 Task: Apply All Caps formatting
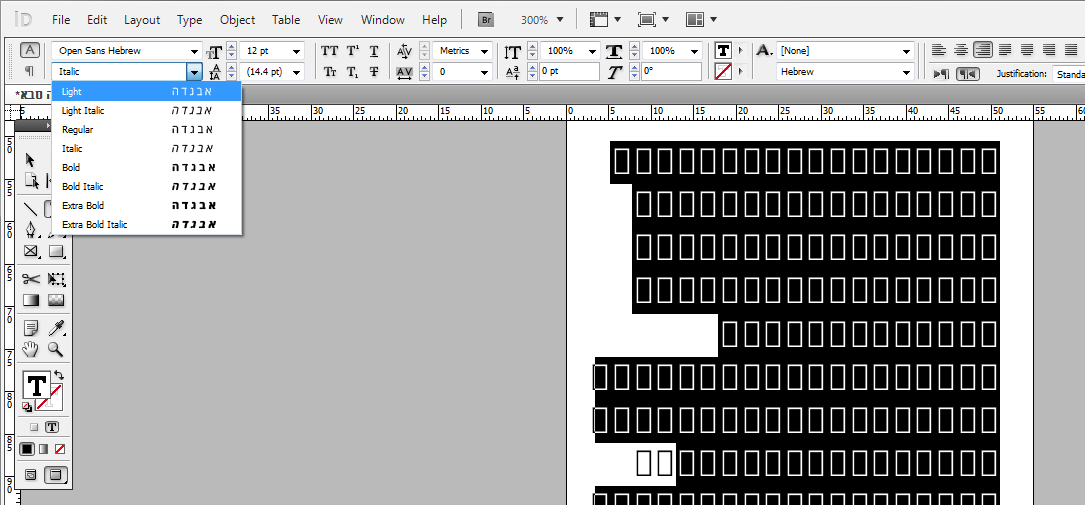(x=329, y=51)
